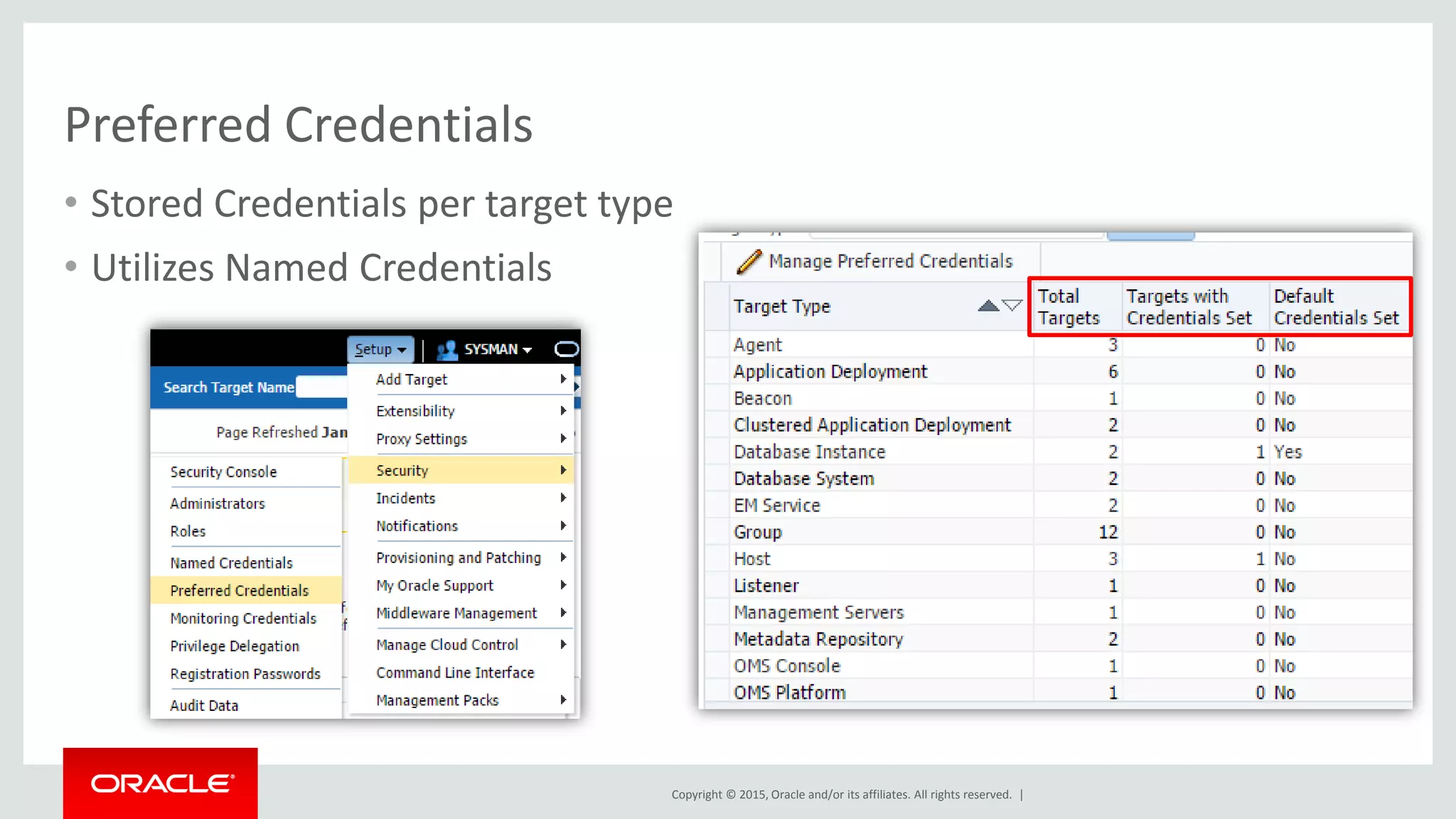
Task: Select Preferred Credentials in the Security submenu
Action: tap(247, 590)
